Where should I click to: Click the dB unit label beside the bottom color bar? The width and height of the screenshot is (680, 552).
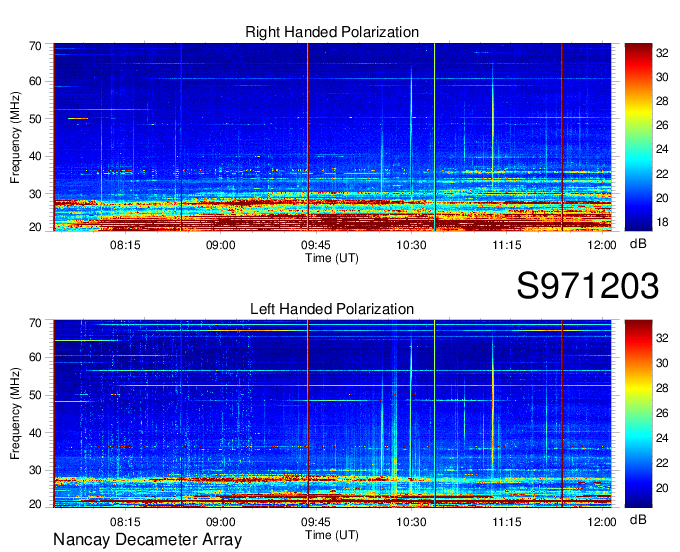coord(638,520)
